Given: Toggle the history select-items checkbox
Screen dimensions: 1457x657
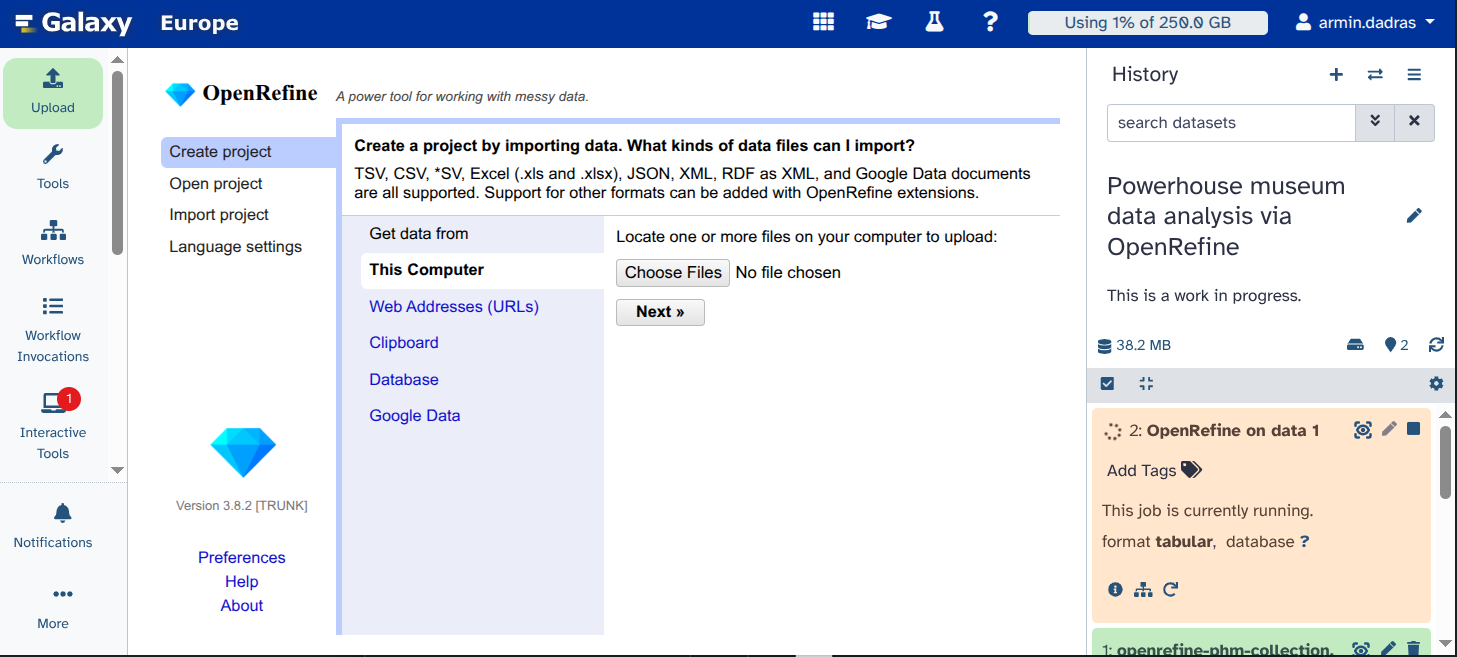Looking at the screenshot, I should click(x=1107, y=383).
